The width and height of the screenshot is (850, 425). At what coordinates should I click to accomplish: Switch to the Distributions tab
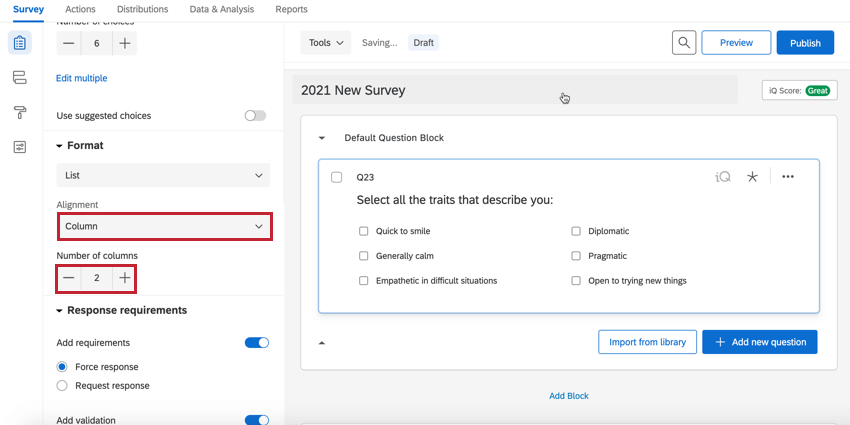tap(142, 9)
